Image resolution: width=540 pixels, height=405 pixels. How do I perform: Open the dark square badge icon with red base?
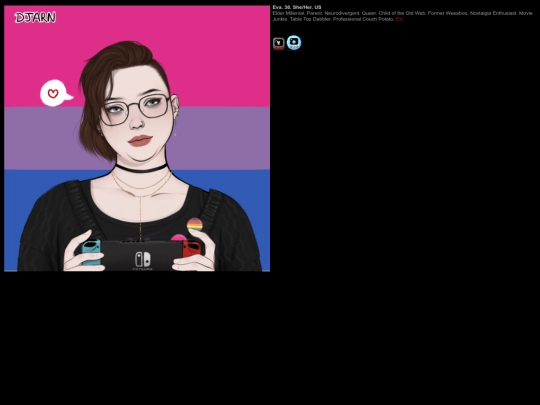(x=279, y=44)
